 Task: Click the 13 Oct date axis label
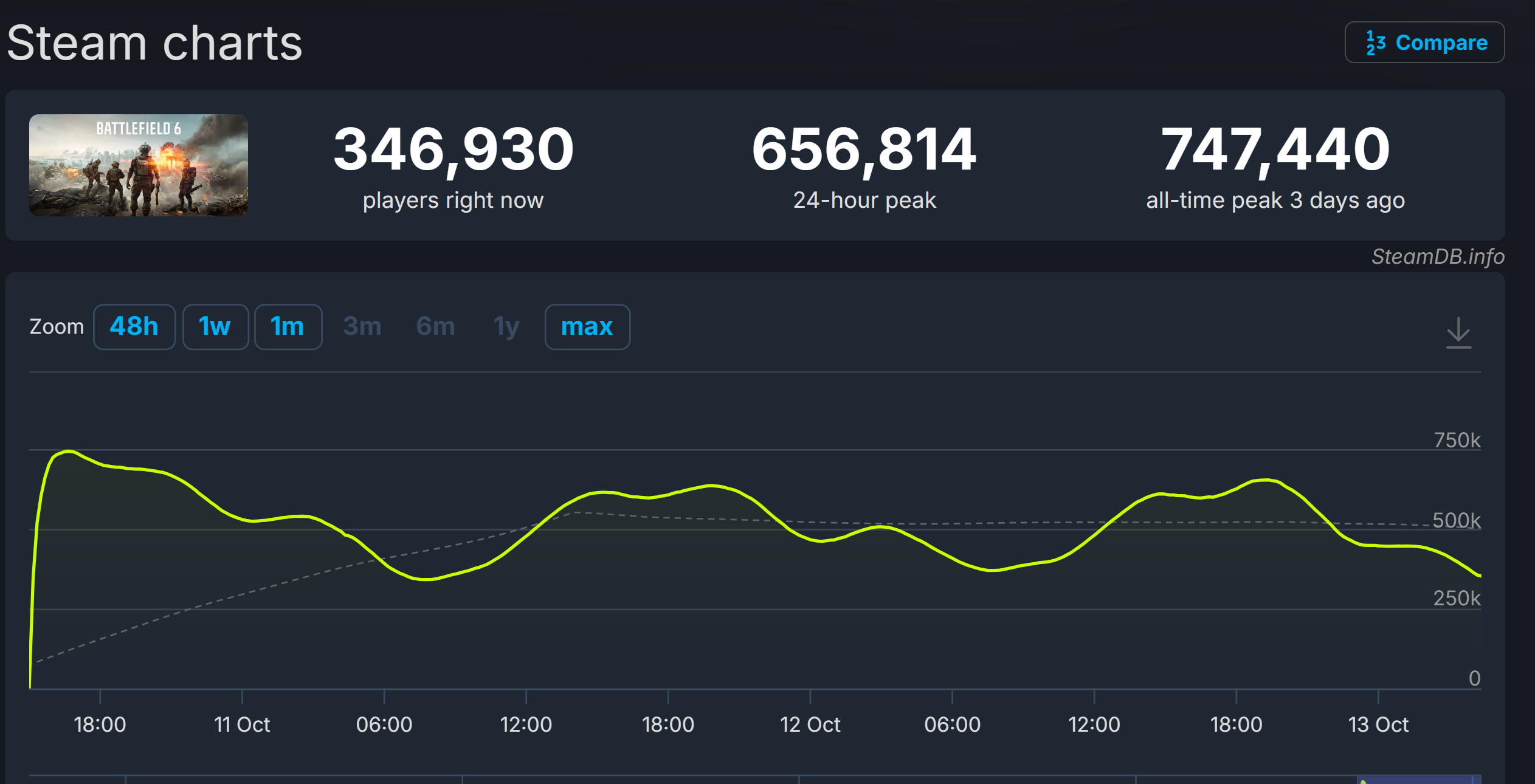(1378, 724)
